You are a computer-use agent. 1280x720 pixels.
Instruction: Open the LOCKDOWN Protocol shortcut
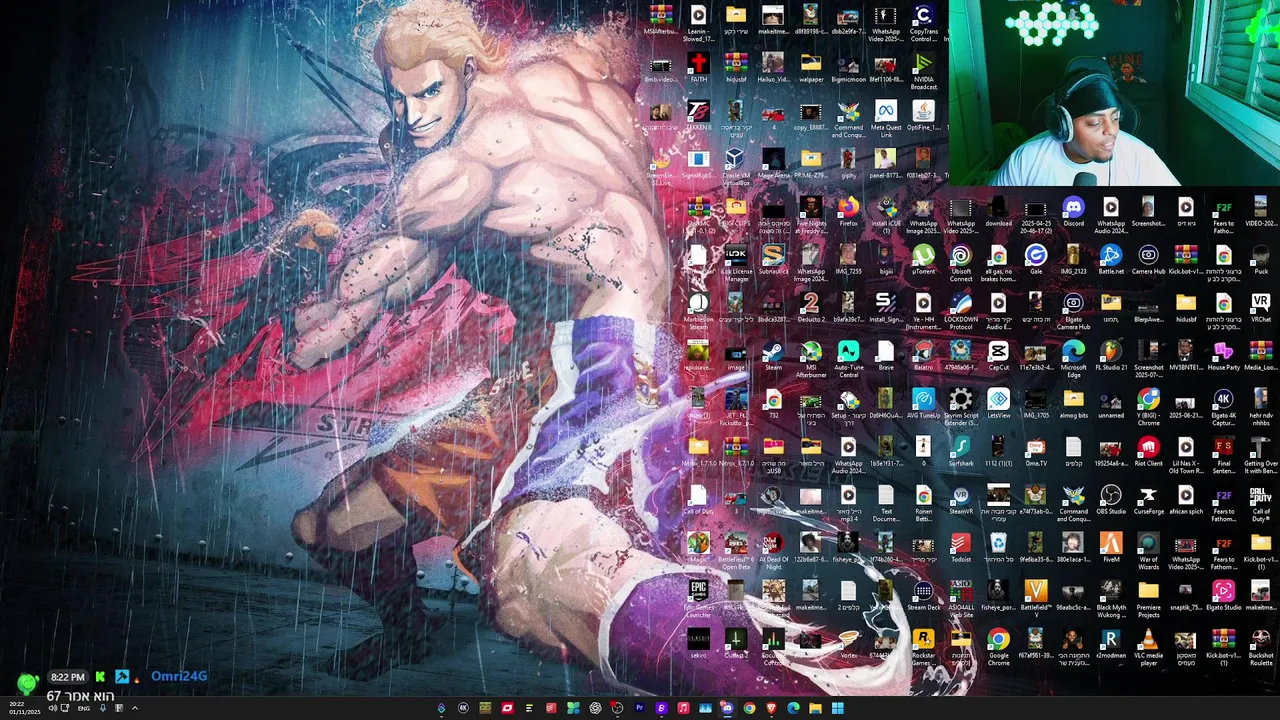pyautogui.click(x=961, y=311)
